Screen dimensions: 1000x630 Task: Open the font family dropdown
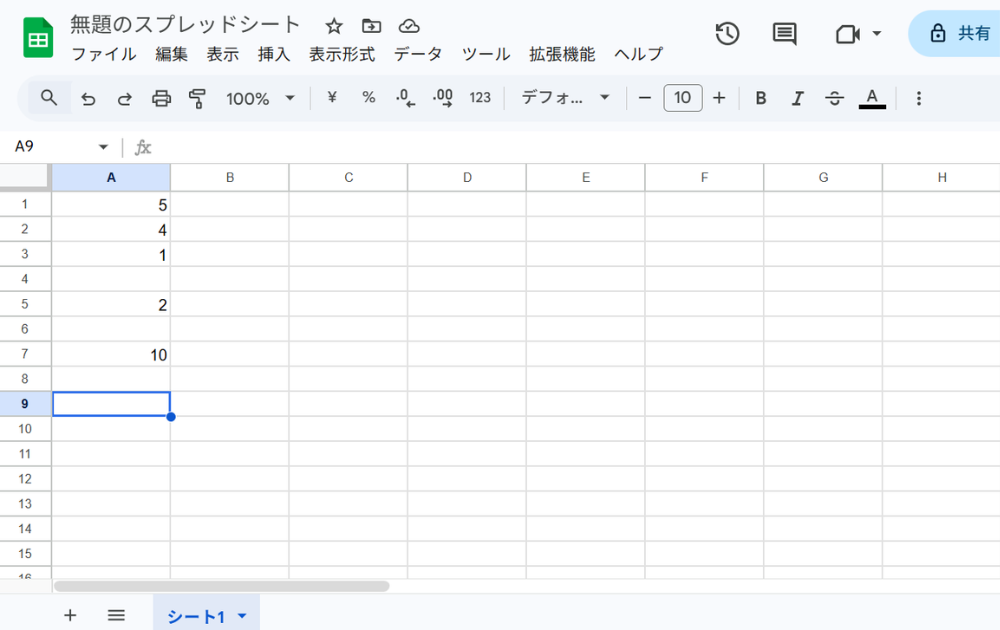565,98
